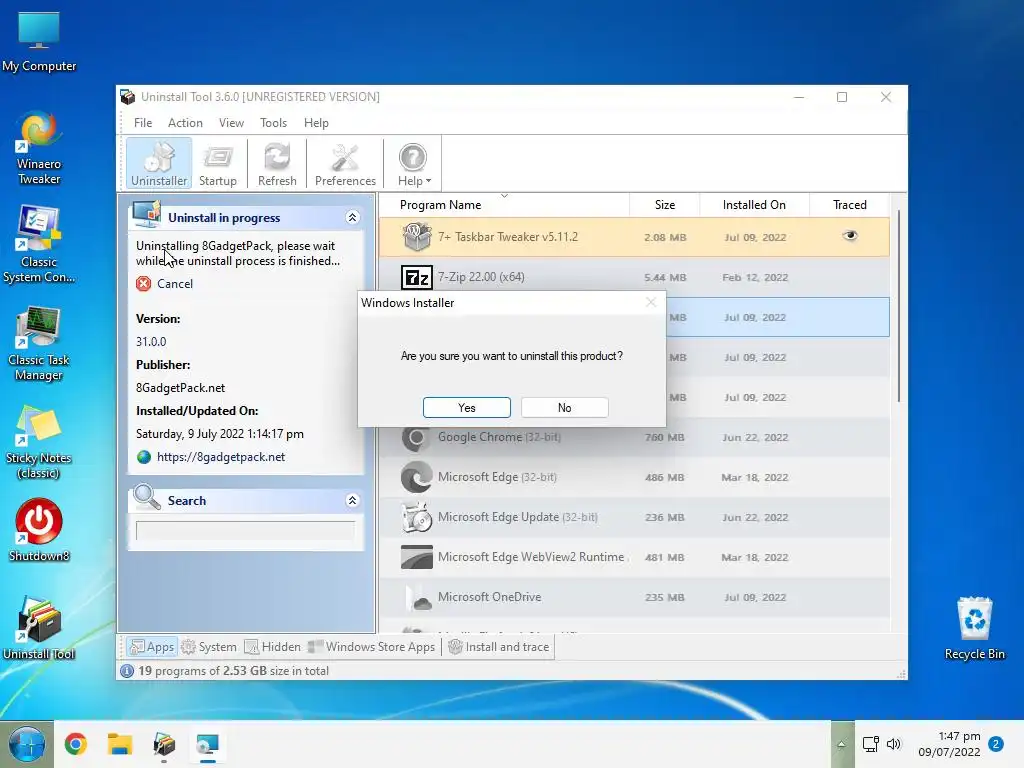Select Classic System Control desktop shortcut
The width and height of the screenshot is (1024, 768).
[39, 245]
